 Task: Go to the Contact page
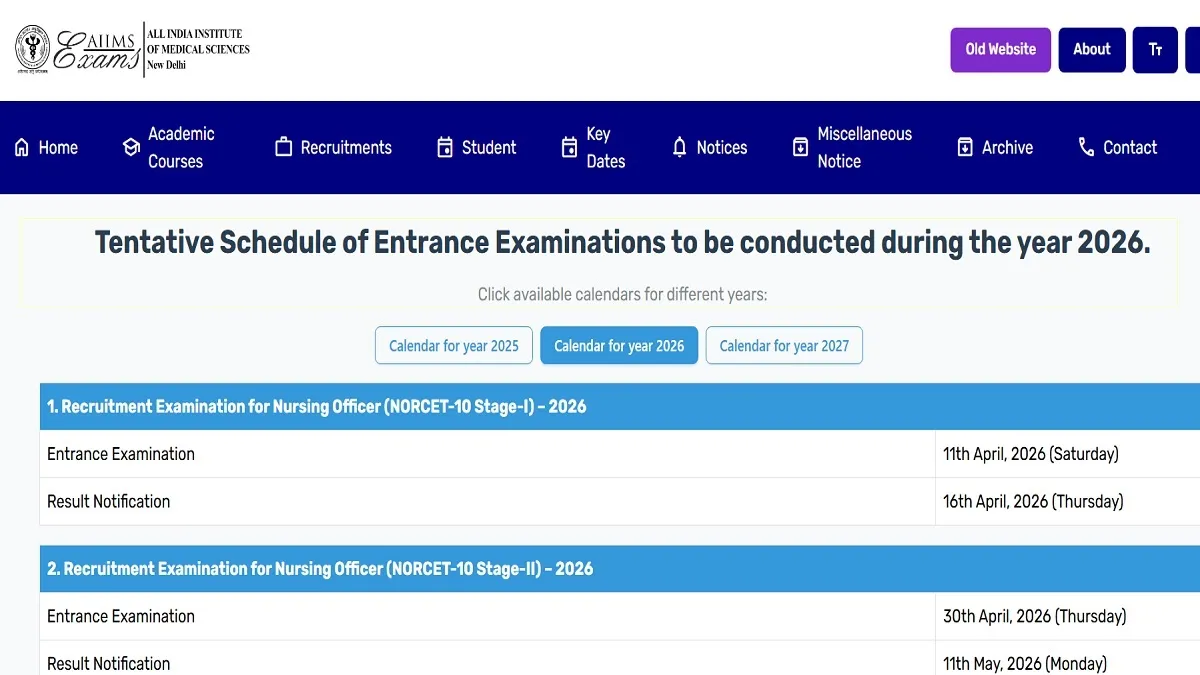click(1129, 148)
